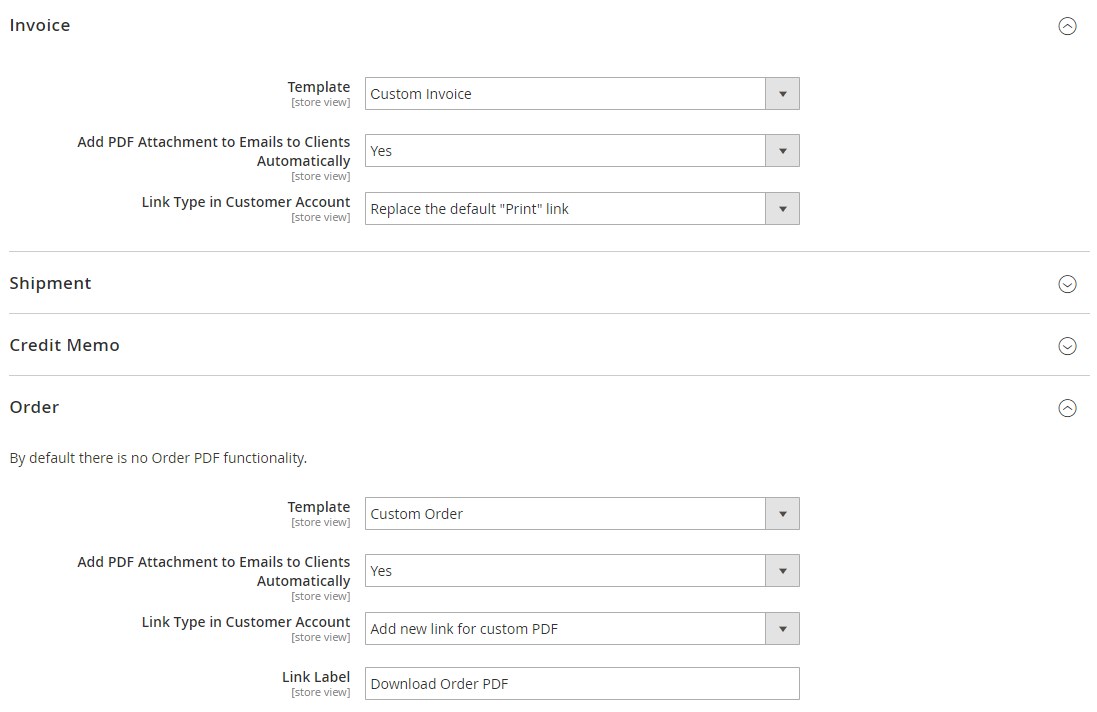Collapse the Order section chevron icon

point(1067,408)
